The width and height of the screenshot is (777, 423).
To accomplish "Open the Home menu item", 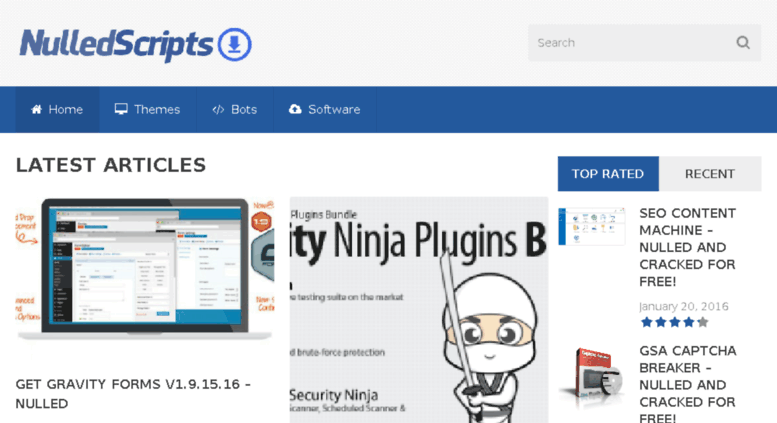I will 57,109.
